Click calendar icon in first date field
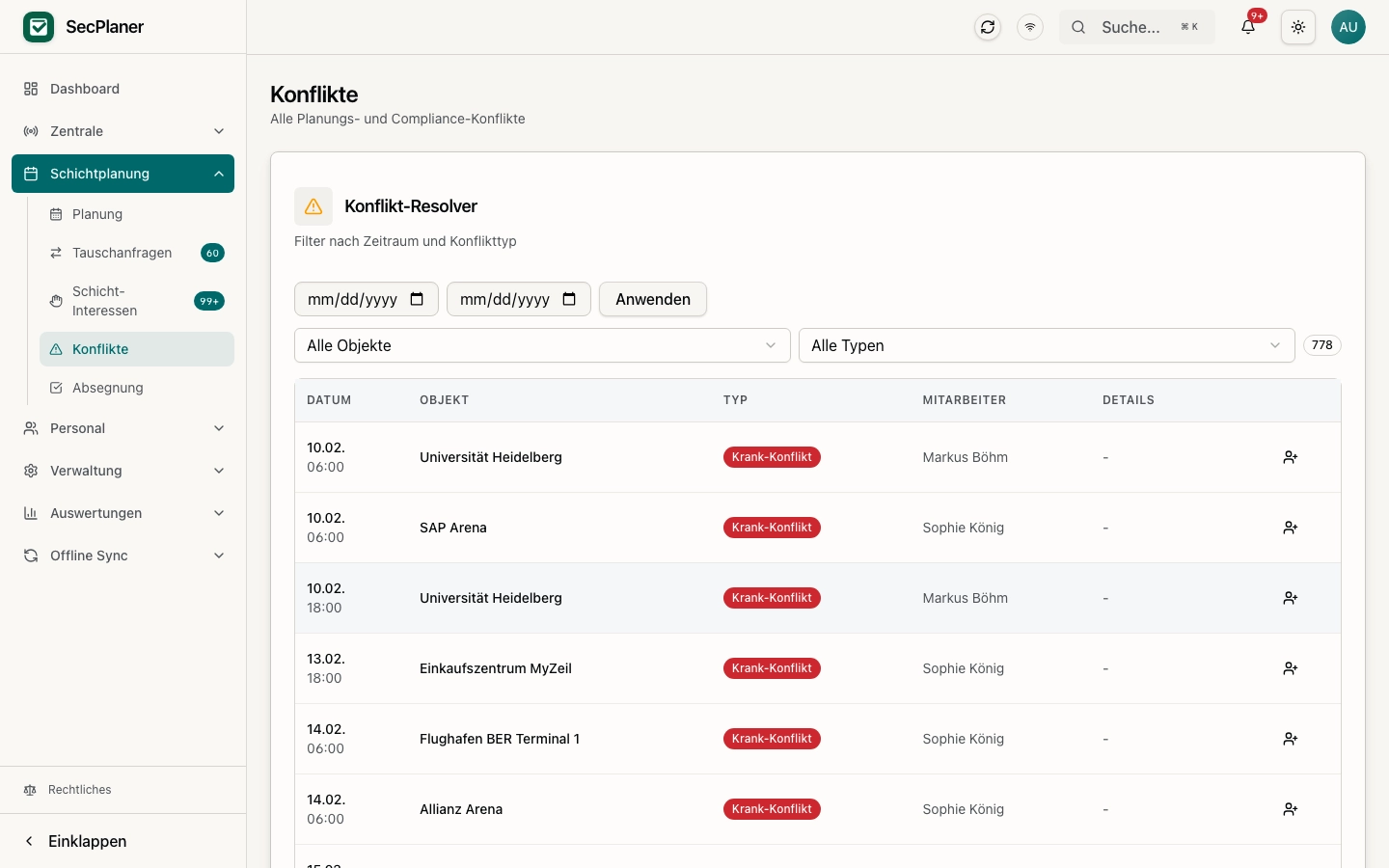The height and width of the screenshot is (868, 1389). [417, 299]
